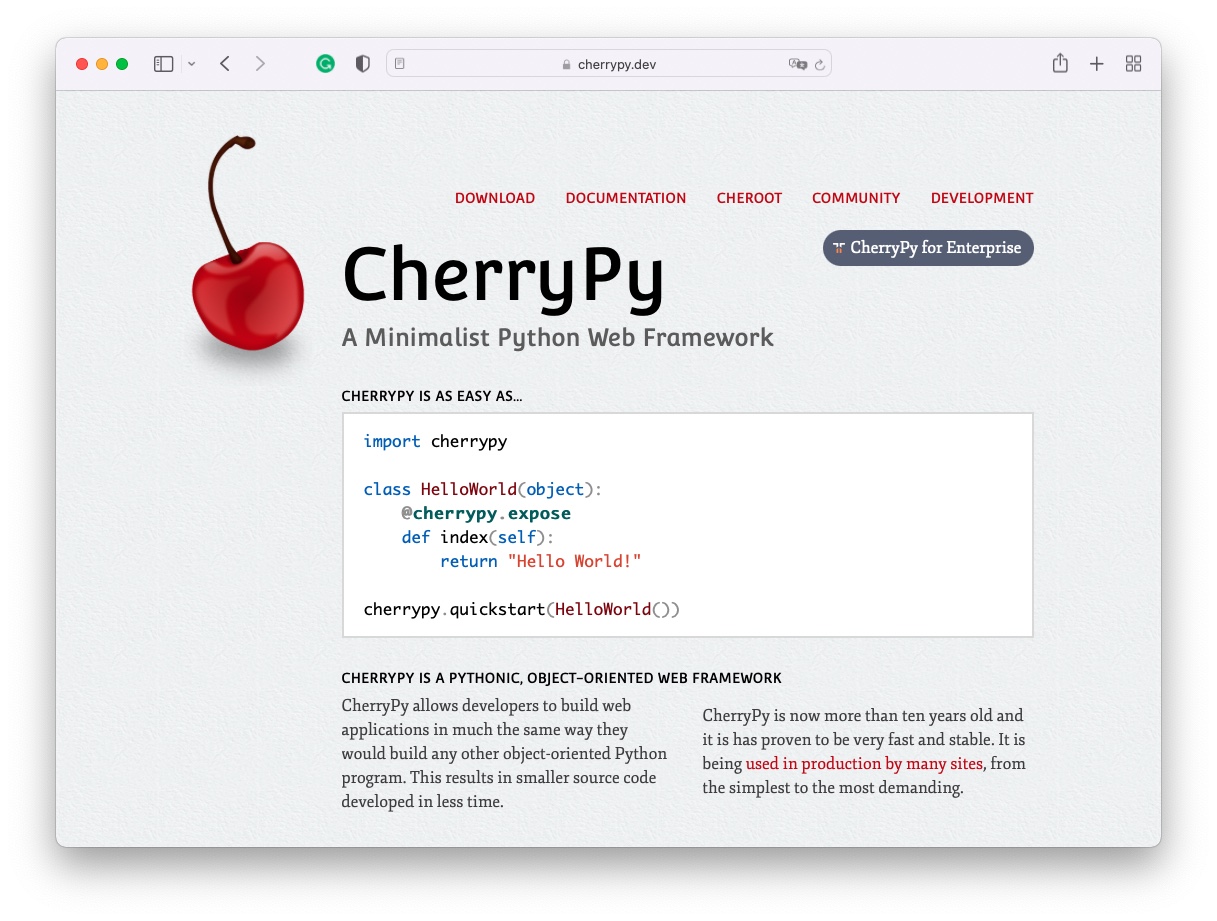The height and width of the screenshot is (921, 1217).
Task: Toggle the Safari sidebar
Action: point(164,64)
